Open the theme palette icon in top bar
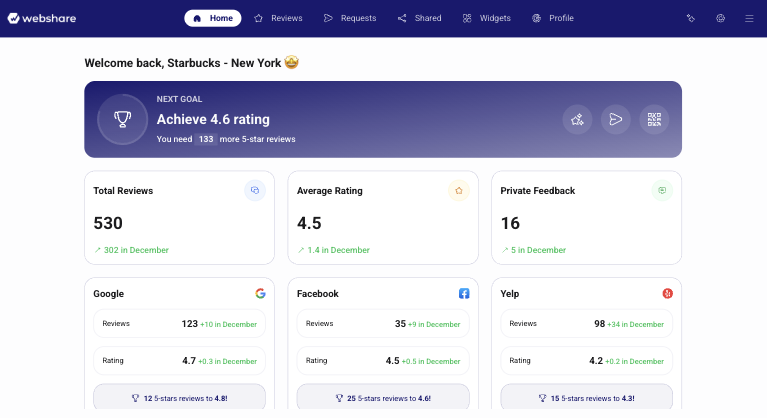 click(x=720, y=18)
